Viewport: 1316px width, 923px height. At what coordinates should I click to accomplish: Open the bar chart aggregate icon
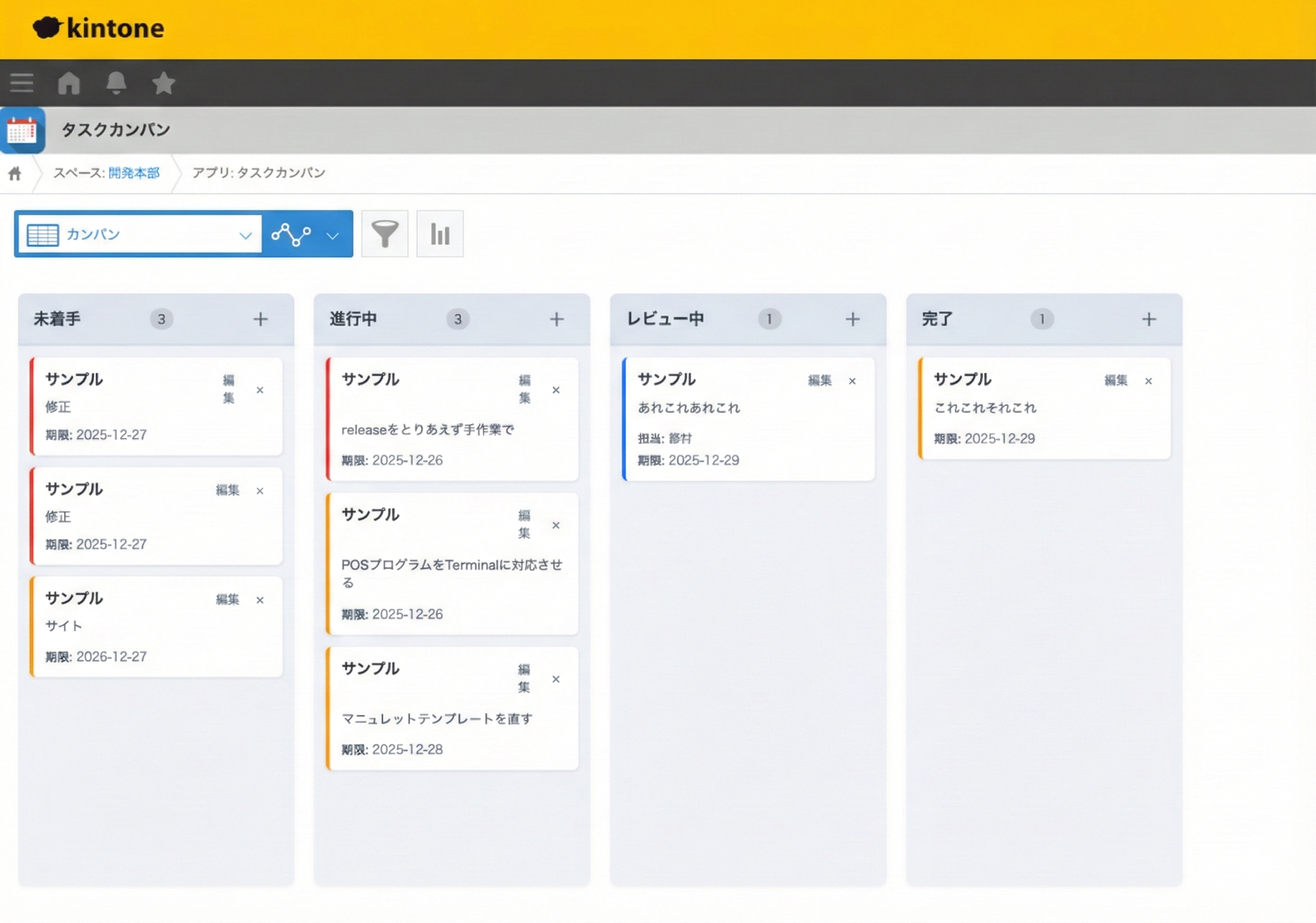[440, 234]
